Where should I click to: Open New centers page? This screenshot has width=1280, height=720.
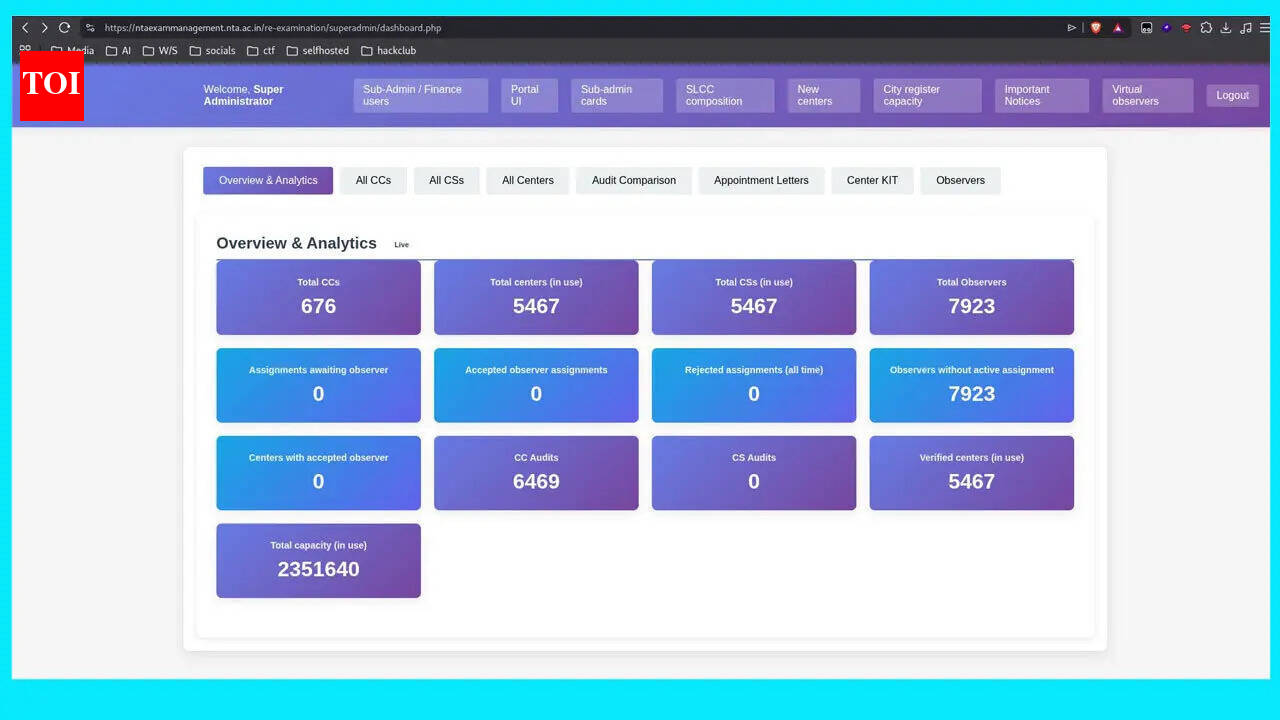pos(823,95)
